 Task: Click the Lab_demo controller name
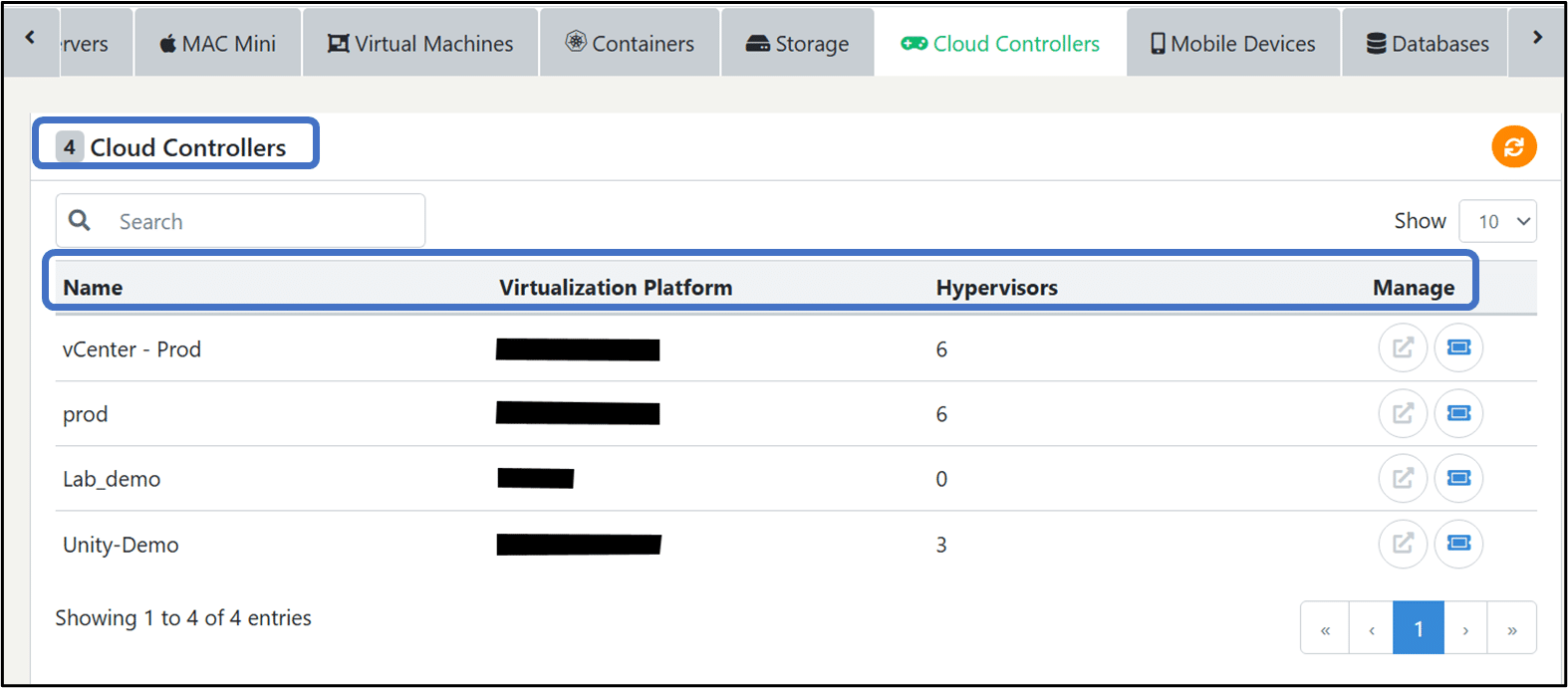coord(112,479)
